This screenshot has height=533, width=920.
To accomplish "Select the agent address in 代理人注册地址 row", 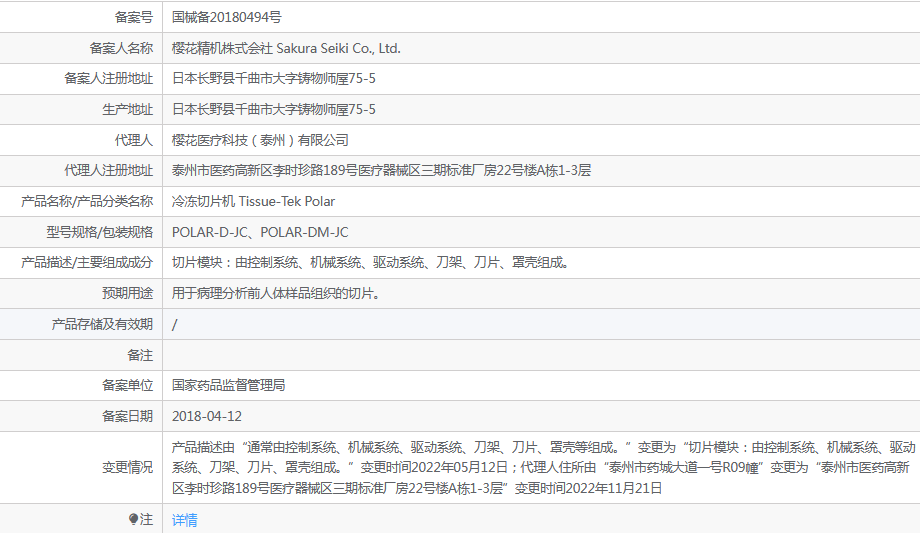I will tap(381, 171).
